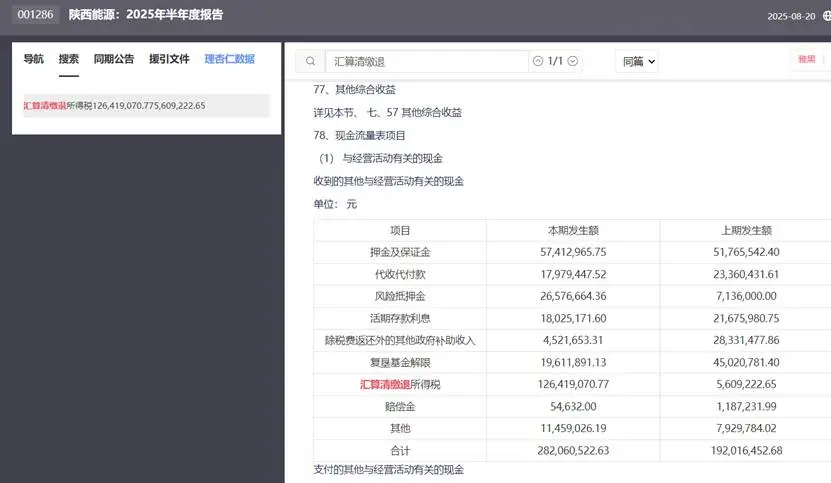Click the value 51,765,542.40
This screenshot has height=483, width=831.
point(746,252)
